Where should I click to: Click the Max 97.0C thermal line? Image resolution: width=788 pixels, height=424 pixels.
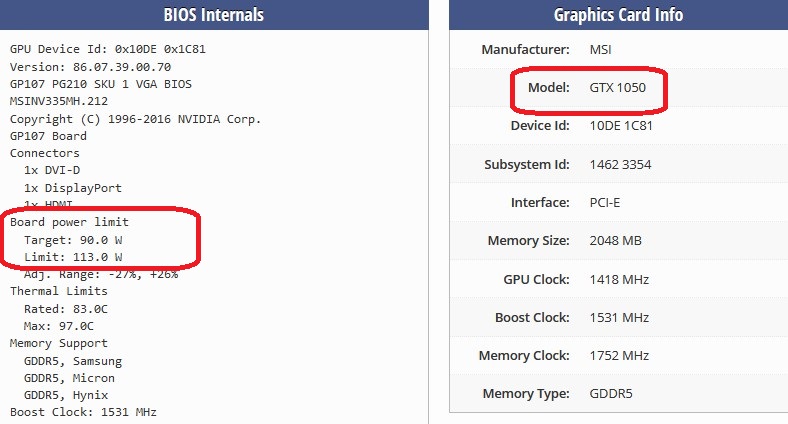(x=59, y=326)
